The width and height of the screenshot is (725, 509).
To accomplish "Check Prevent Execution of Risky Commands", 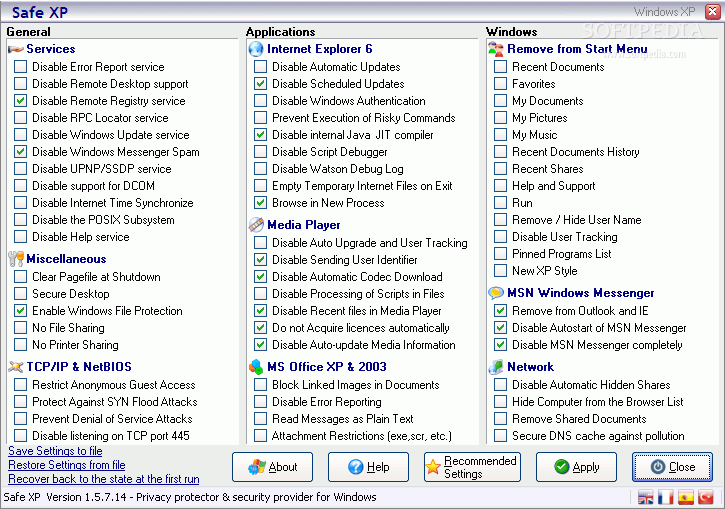I will pos(260,118).
